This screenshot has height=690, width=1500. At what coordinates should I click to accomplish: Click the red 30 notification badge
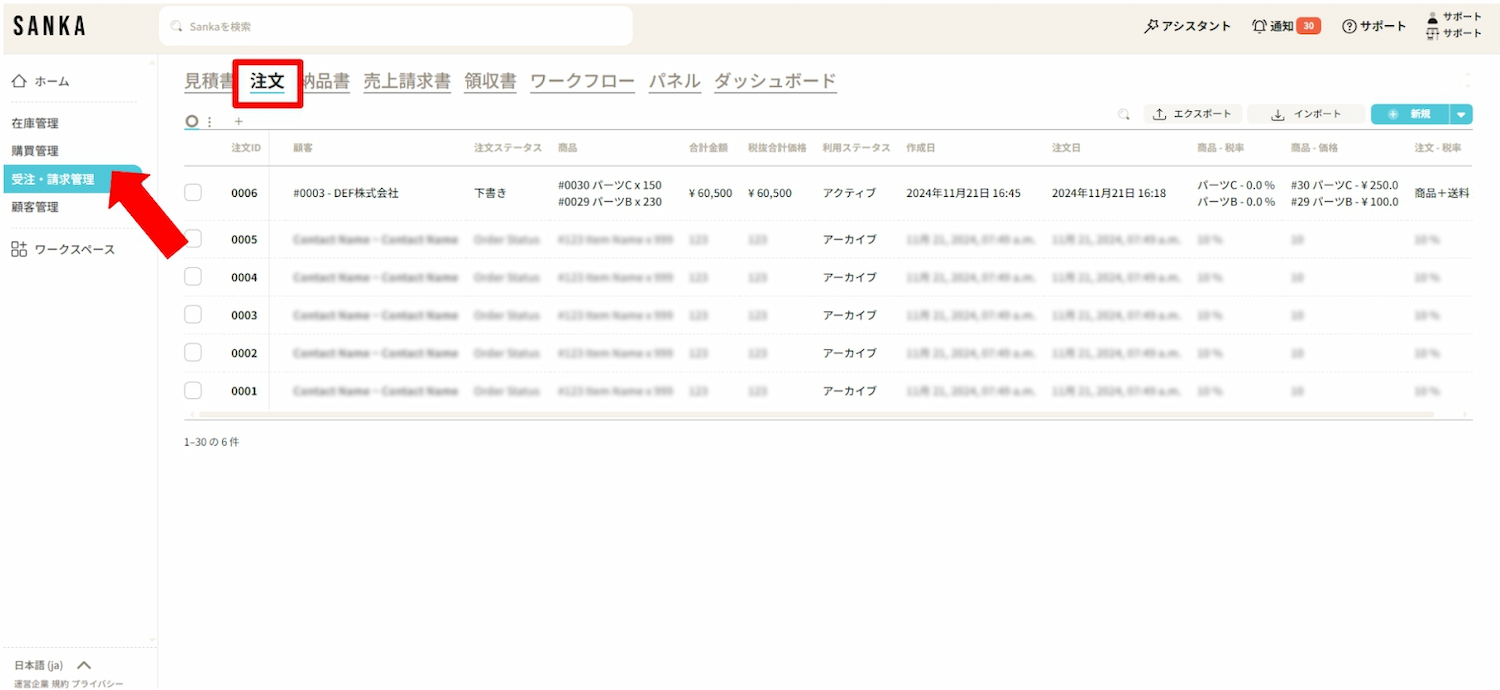(1308, 26)
